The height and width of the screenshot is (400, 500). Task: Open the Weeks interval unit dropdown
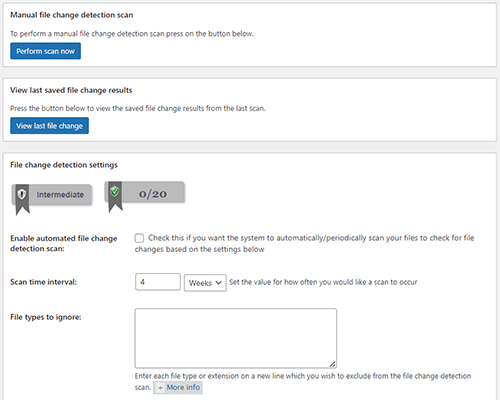[x=205, y=283]
